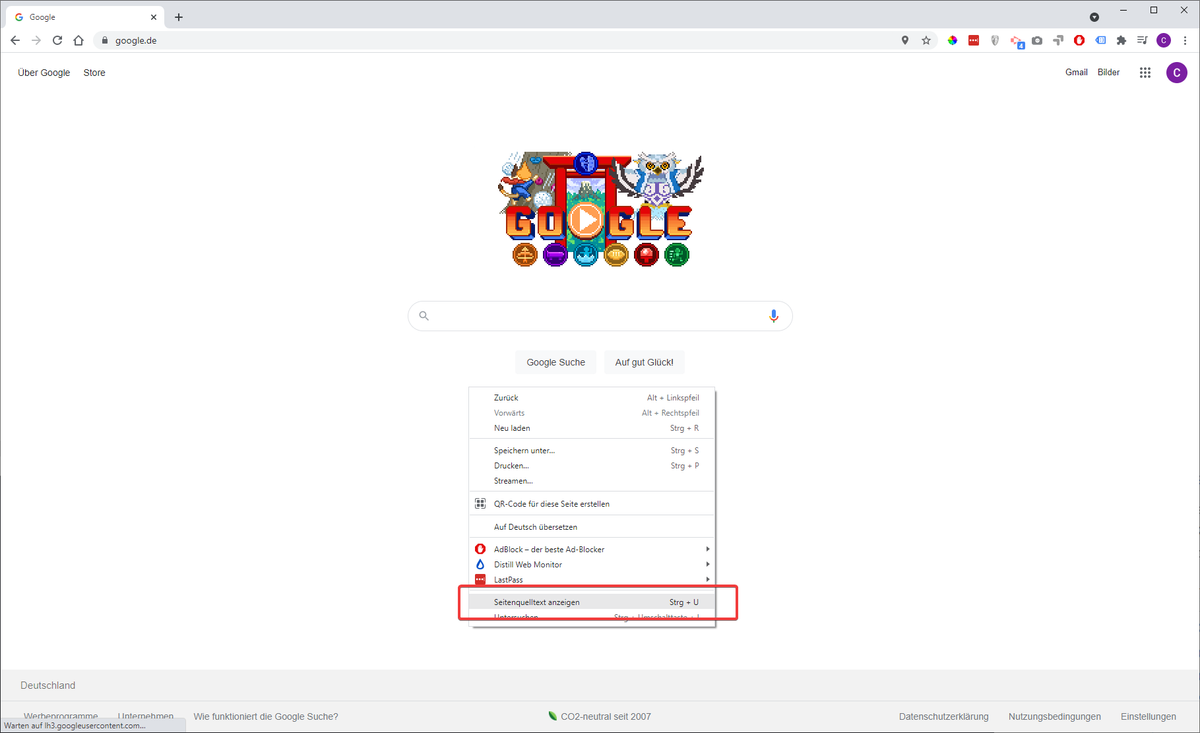Open Nutzungsbedingungen footer link
Screen dimensions: 1200x733
(1055, 716)
